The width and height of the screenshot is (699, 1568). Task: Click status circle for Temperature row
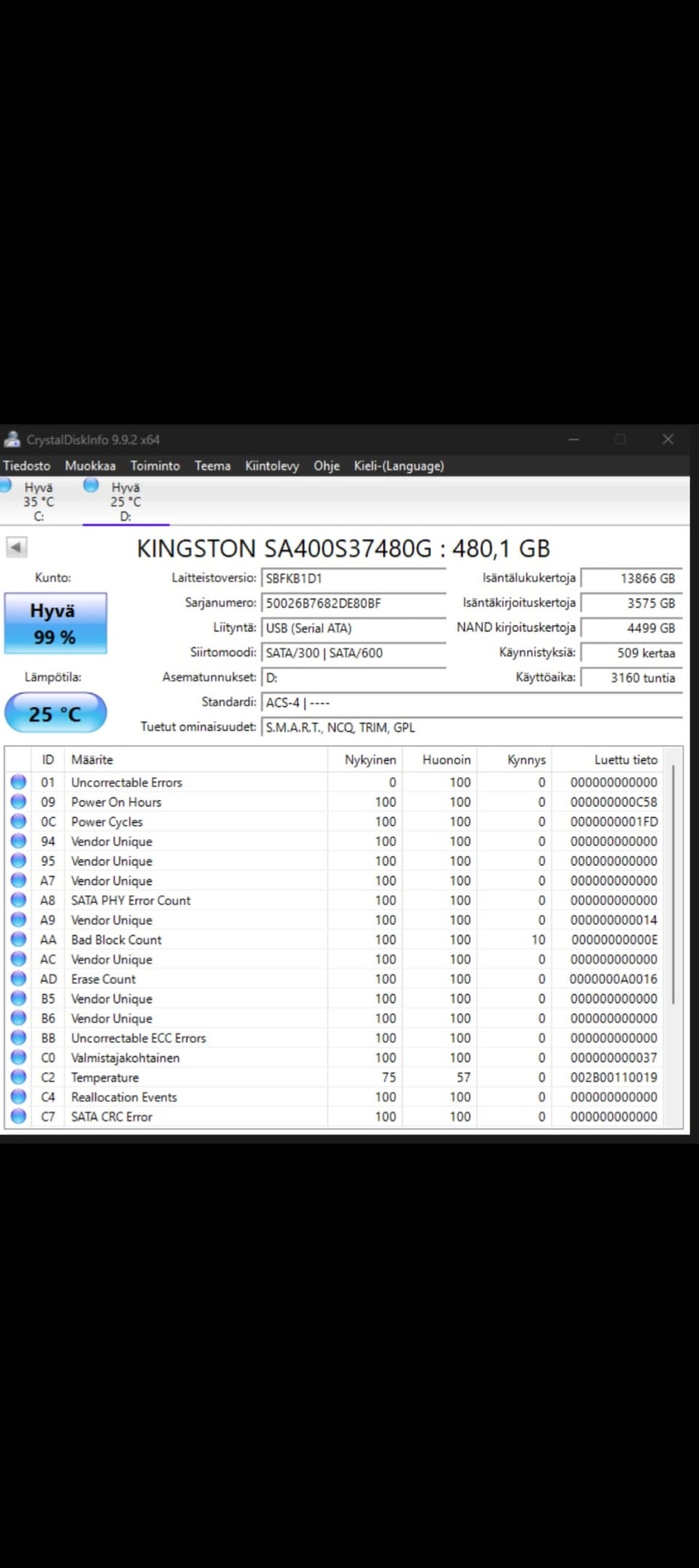pos(18,1077)
